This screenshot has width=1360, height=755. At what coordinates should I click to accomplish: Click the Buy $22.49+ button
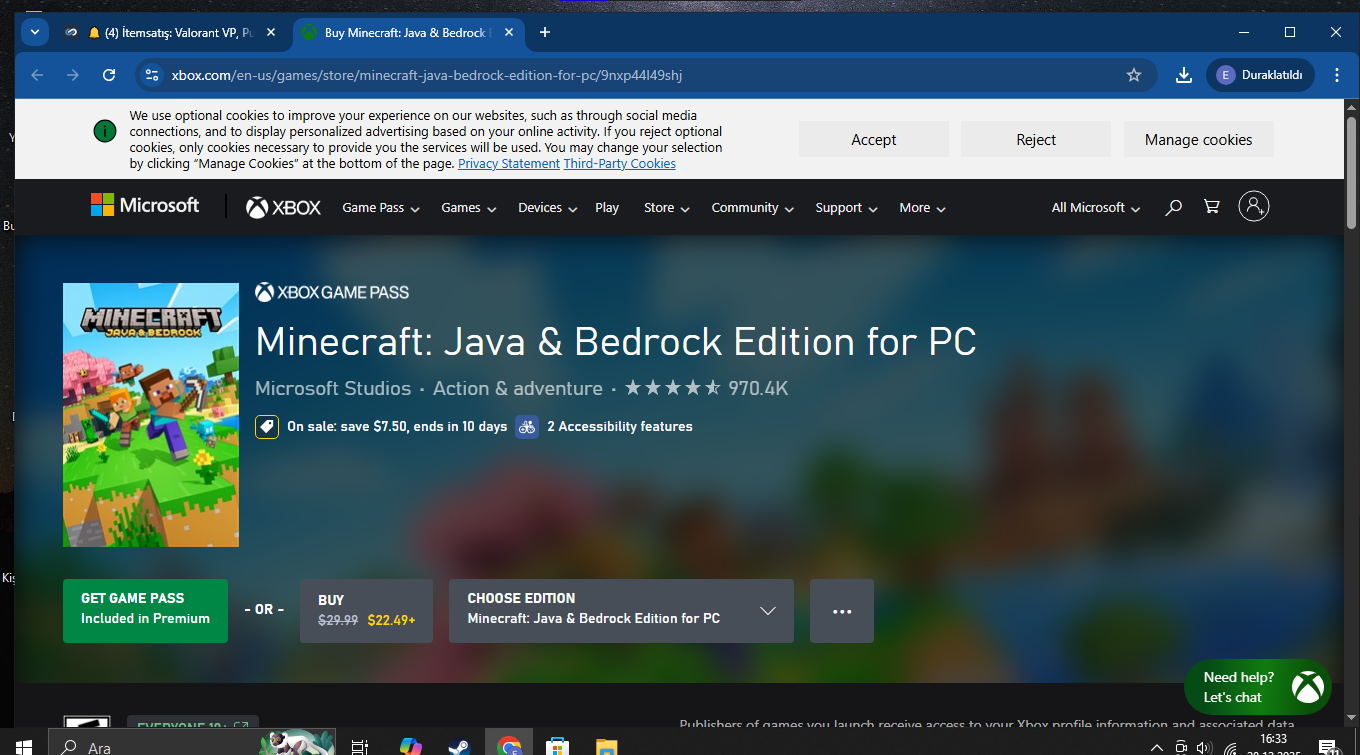[x=366, y=611]
